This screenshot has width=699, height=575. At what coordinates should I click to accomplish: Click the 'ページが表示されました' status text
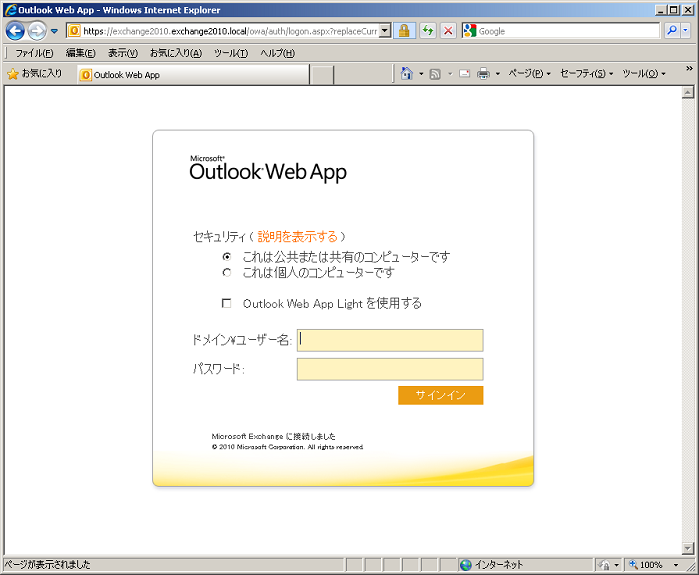[x=47, y=565]
